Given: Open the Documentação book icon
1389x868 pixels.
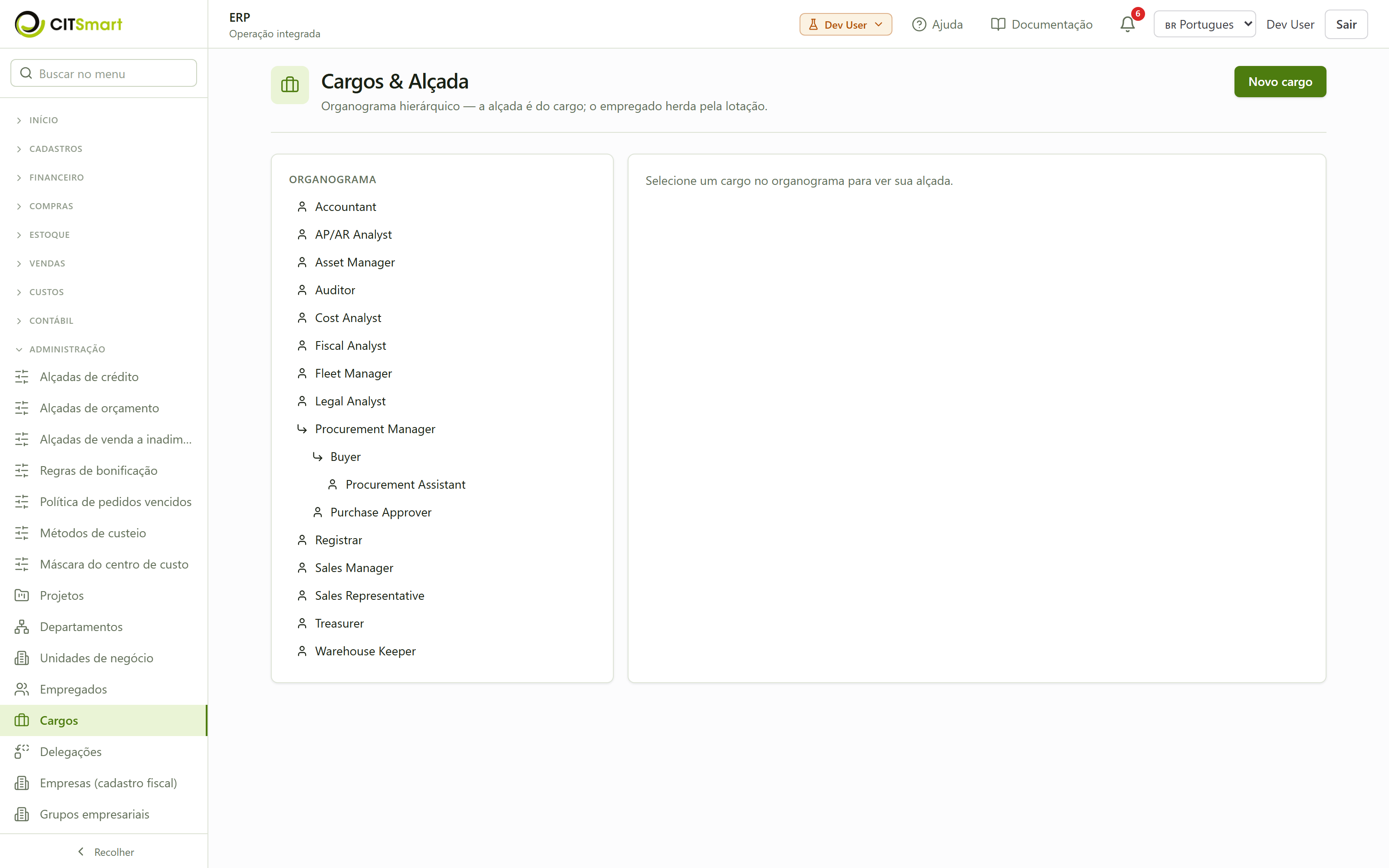Looking at the screenshot, I should click(997, 24).
